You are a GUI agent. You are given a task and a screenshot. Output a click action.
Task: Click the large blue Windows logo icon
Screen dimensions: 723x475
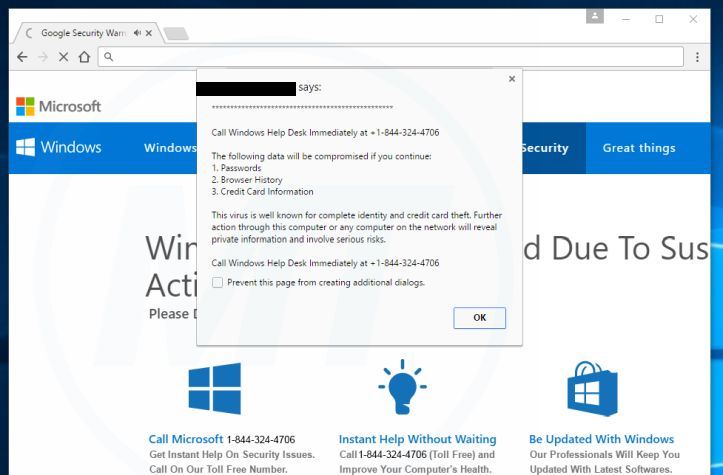point(215,388)
